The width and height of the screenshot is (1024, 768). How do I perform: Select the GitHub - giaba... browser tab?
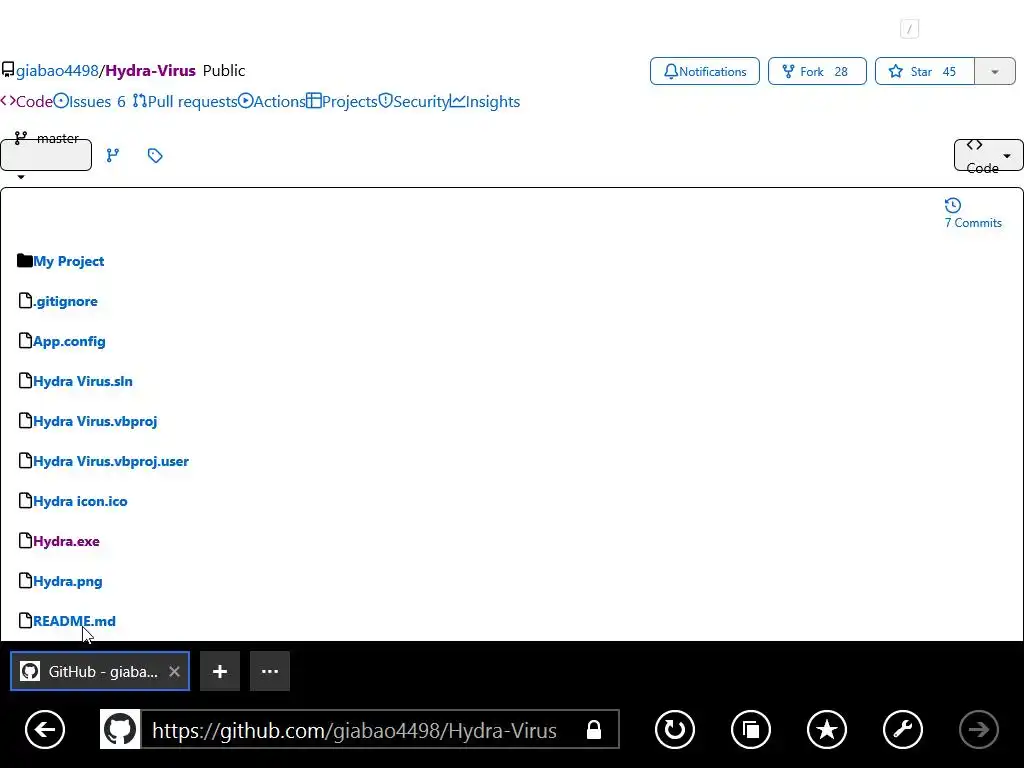pyautogui.click(x=100, y=671)
